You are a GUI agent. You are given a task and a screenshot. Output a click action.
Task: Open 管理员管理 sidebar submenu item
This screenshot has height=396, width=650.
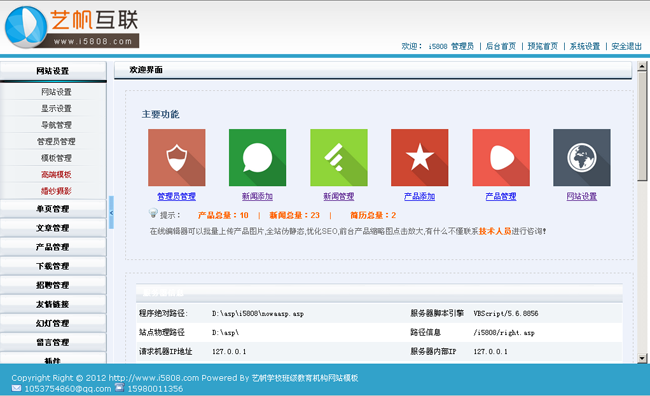[56, 141]
